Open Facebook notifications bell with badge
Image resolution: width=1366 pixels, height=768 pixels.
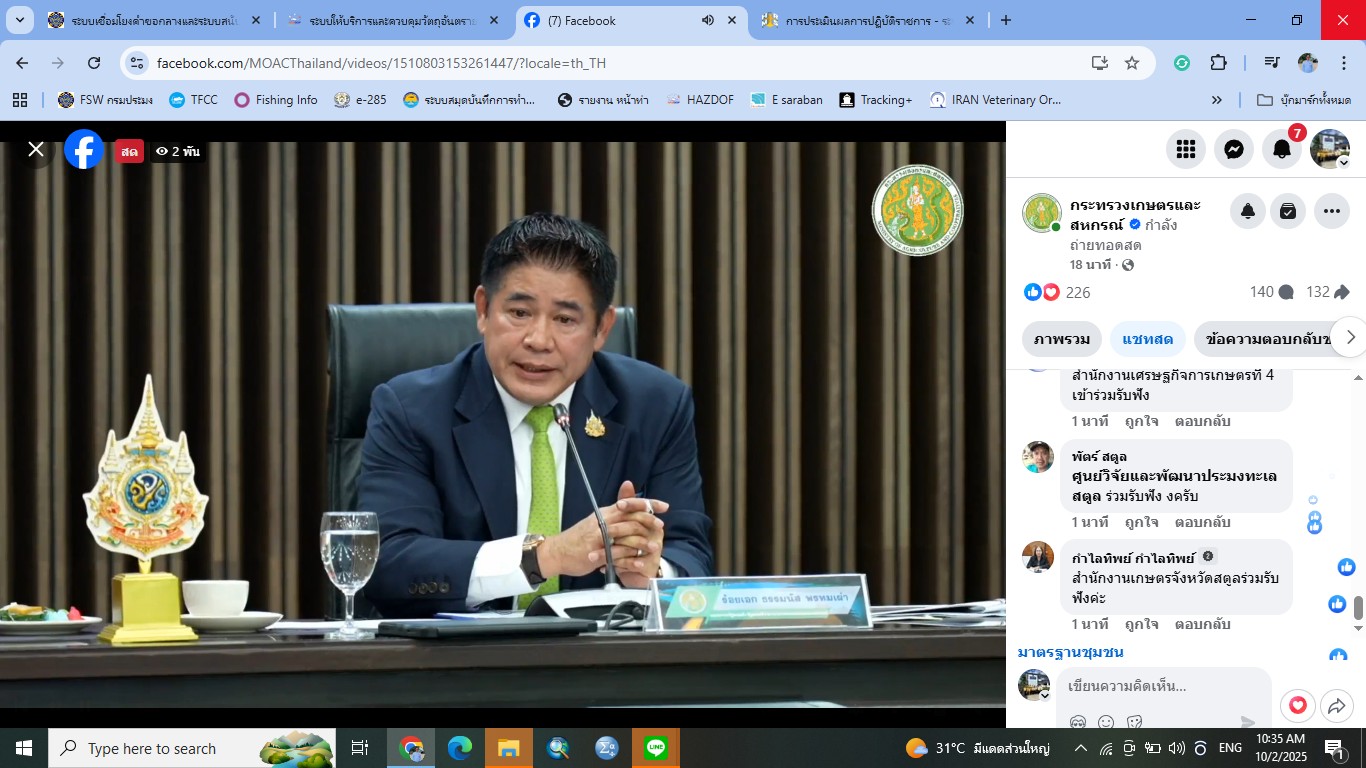click(1282, 149)
